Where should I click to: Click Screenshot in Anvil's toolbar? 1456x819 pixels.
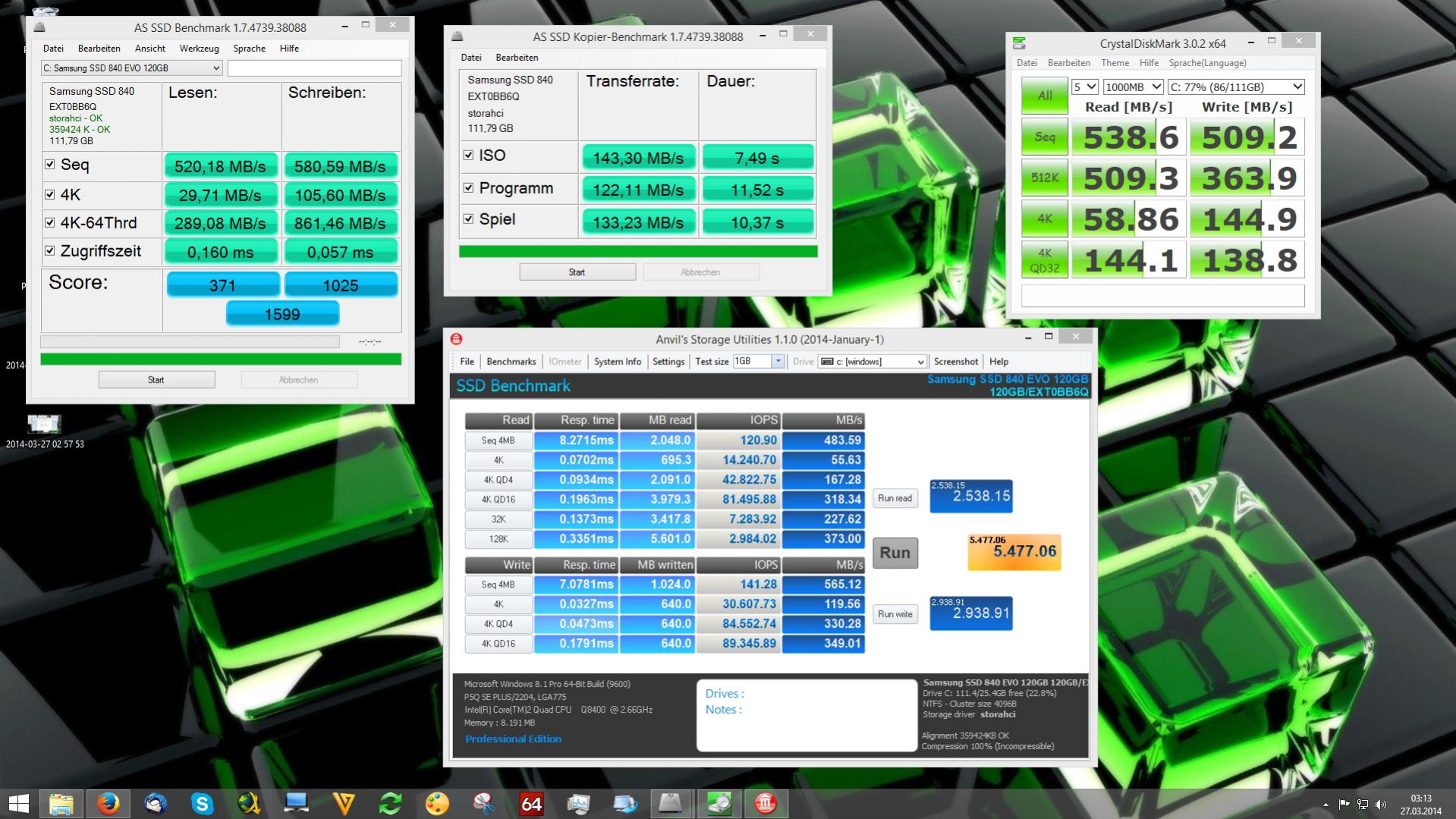(x=956, y=361)
